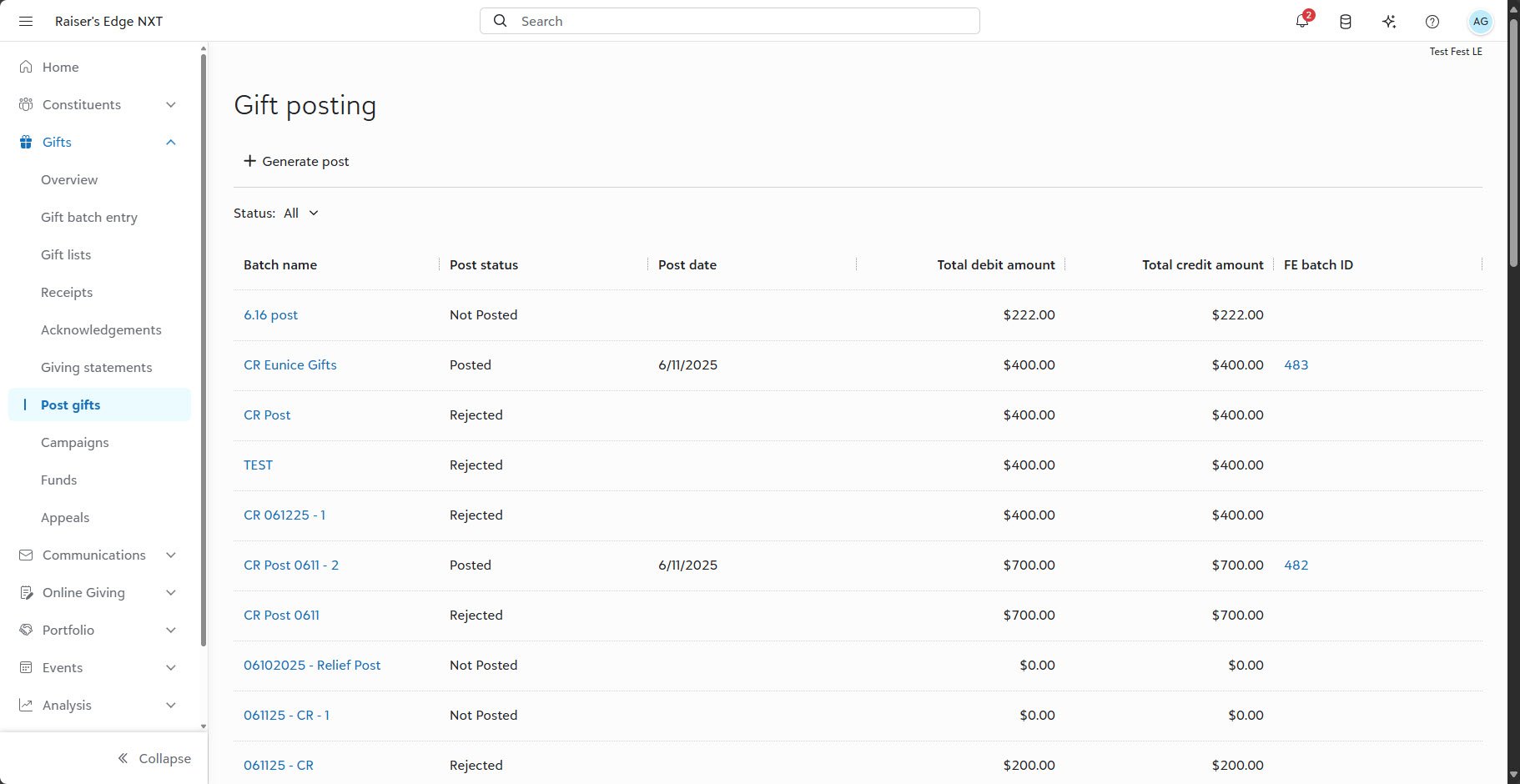Screen dimensions: 1520x784
Task: Open Acknowledgements page
Action: click(101, 329)
